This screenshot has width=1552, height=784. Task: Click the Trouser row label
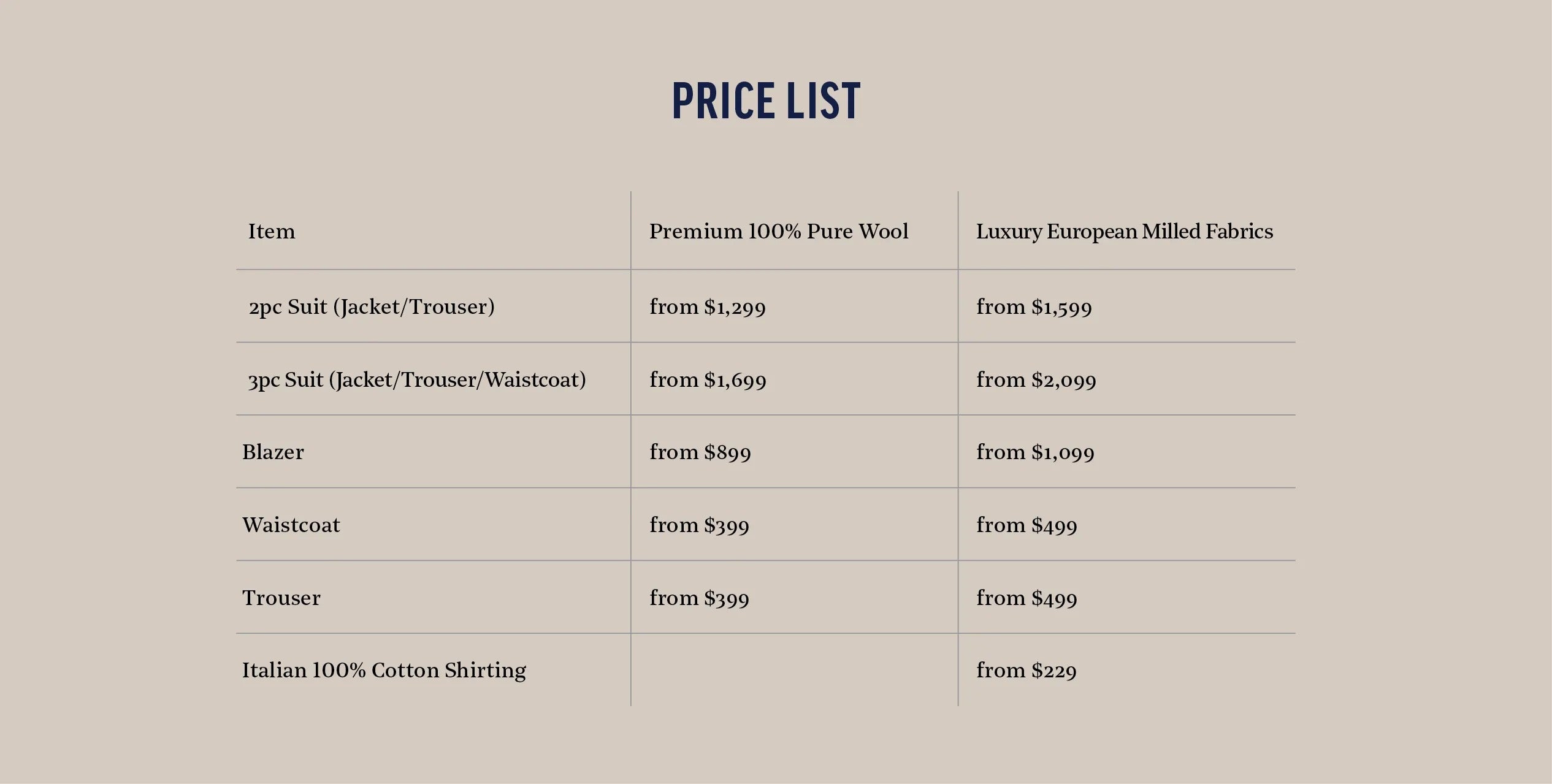click(x=281, y=598)
